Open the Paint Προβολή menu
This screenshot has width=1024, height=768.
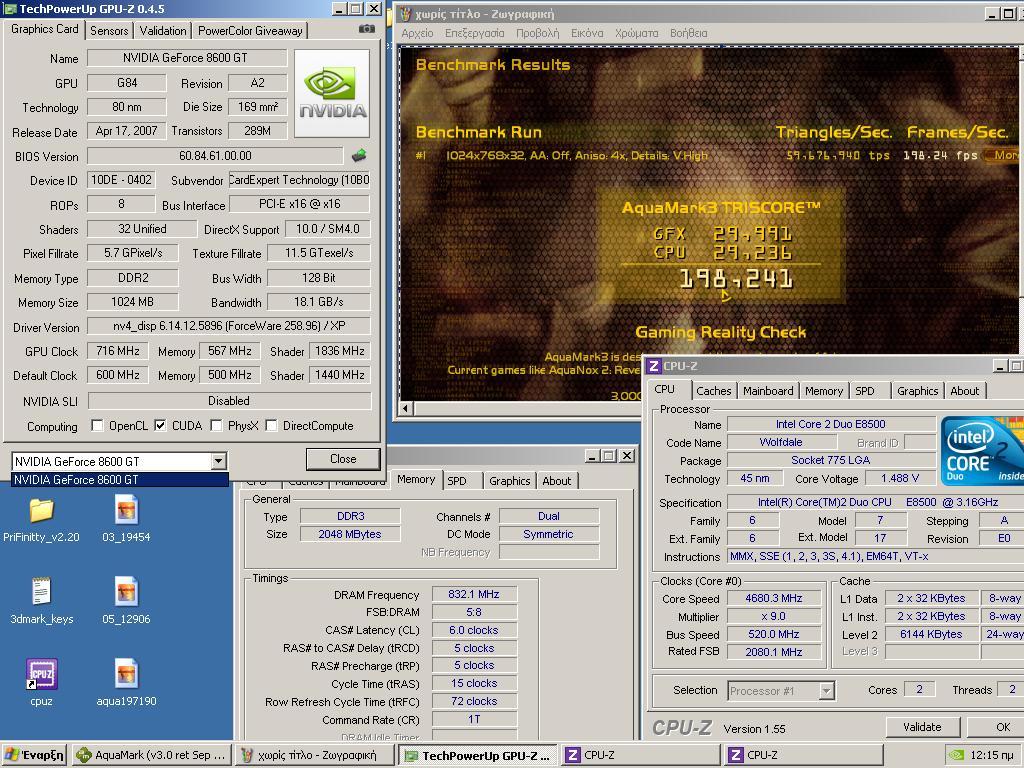(x=537, y=33)
